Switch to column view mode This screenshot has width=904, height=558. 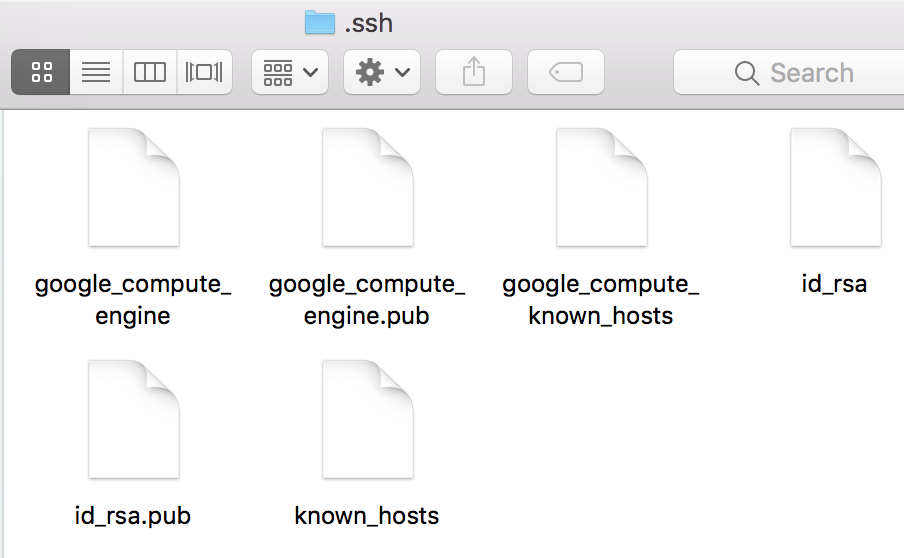(150, 72)
